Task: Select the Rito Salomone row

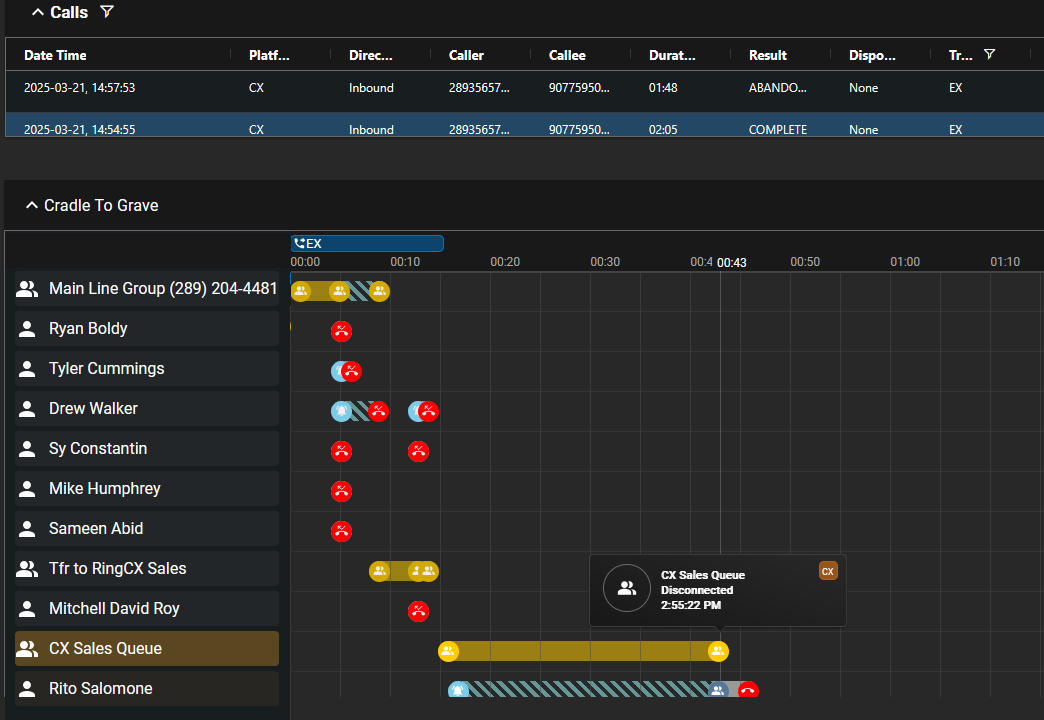Action: [146, 688]
